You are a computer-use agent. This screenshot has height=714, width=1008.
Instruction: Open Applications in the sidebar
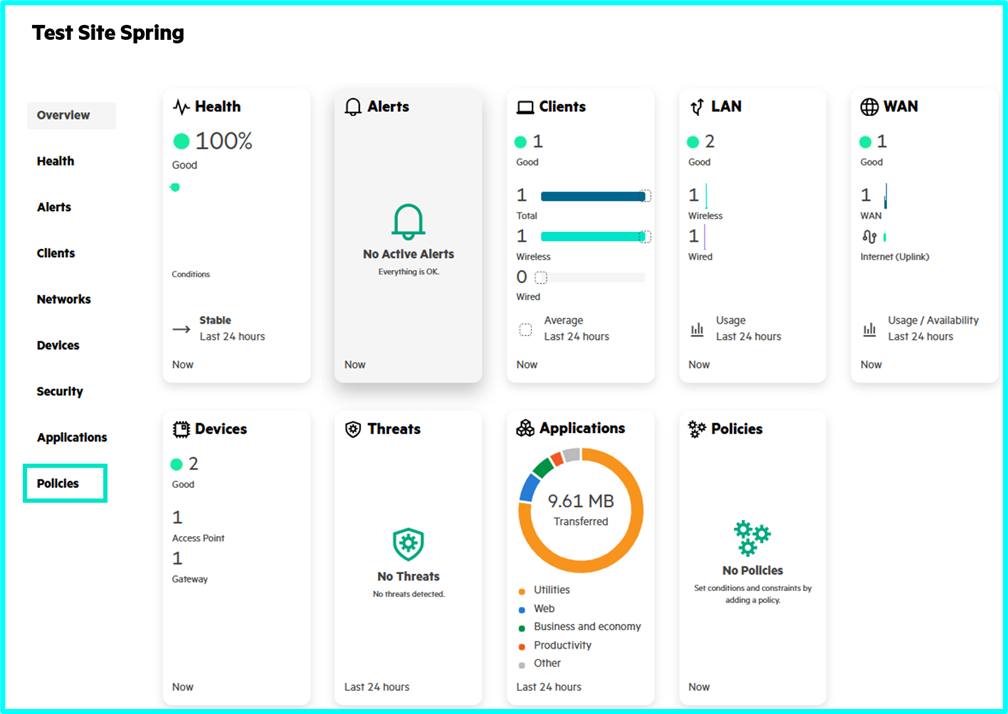pyautogui.click(x=72, y=438)
